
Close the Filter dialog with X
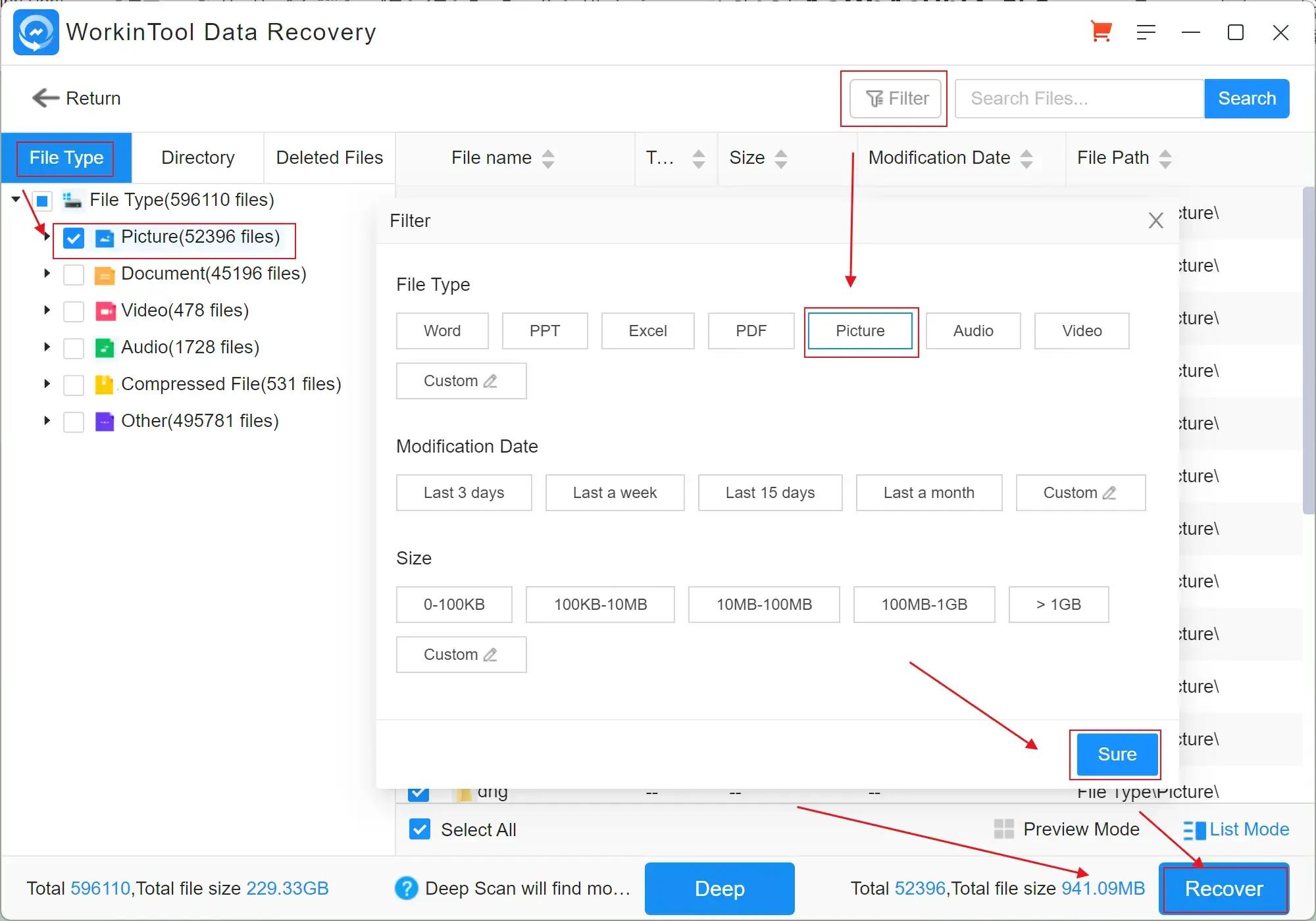[1156, 220]
